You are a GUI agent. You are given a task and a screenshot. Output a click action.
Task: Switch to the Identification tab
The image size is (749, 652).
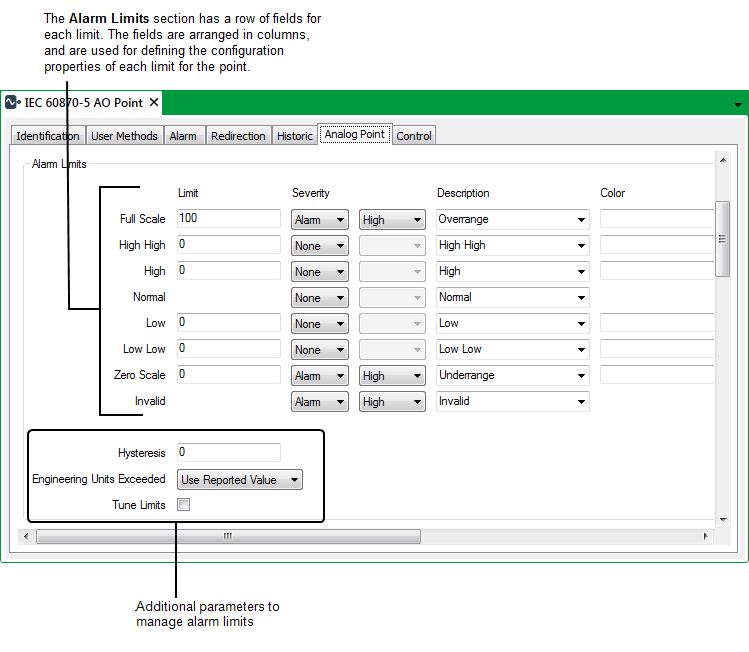pos(48,136)
